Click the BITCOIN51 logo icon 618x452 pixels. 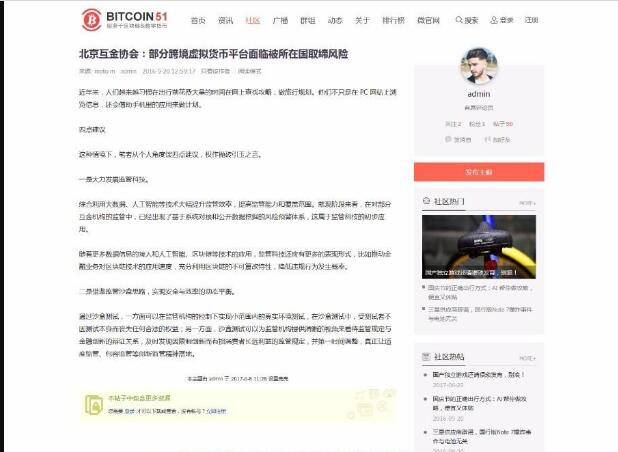pos(91,20)
